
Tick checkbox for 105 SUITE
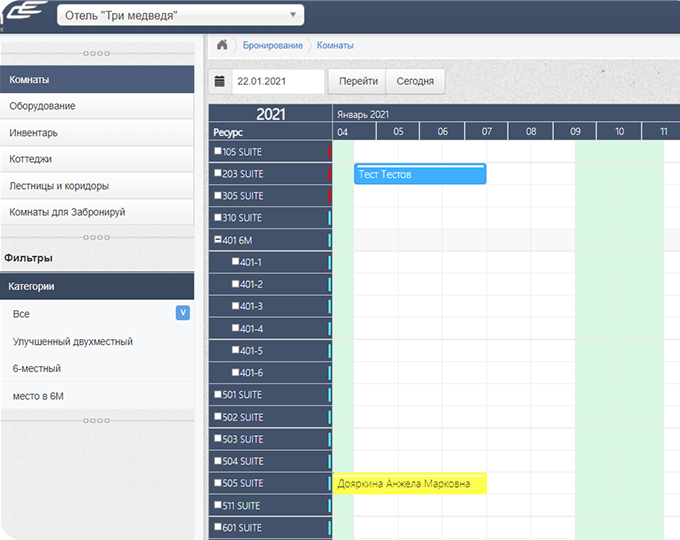(218, 151)
